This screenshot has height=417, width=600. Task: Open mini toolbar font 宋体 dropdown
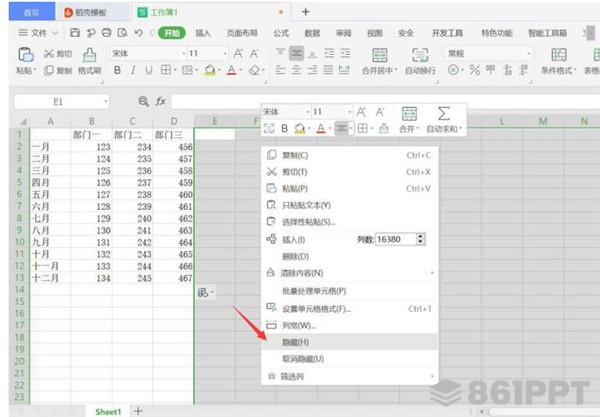pyautogui.click(x=307, y=112)
